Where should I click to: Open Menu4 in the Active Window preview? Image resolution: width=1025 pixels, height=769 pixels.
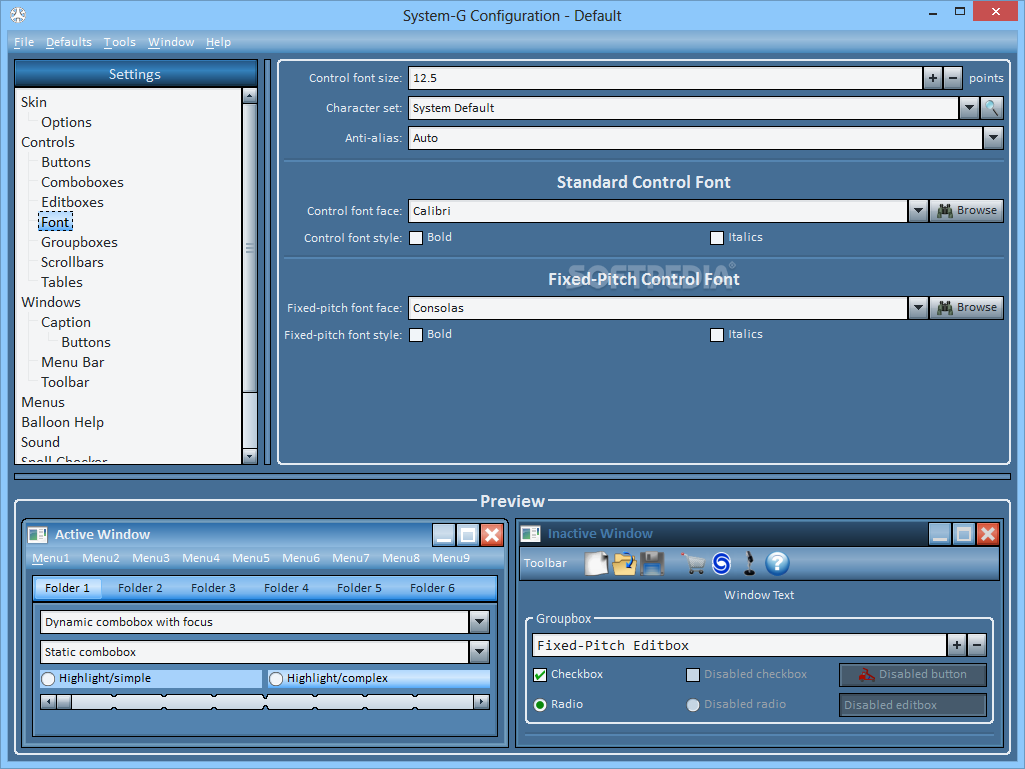point(201,558)
